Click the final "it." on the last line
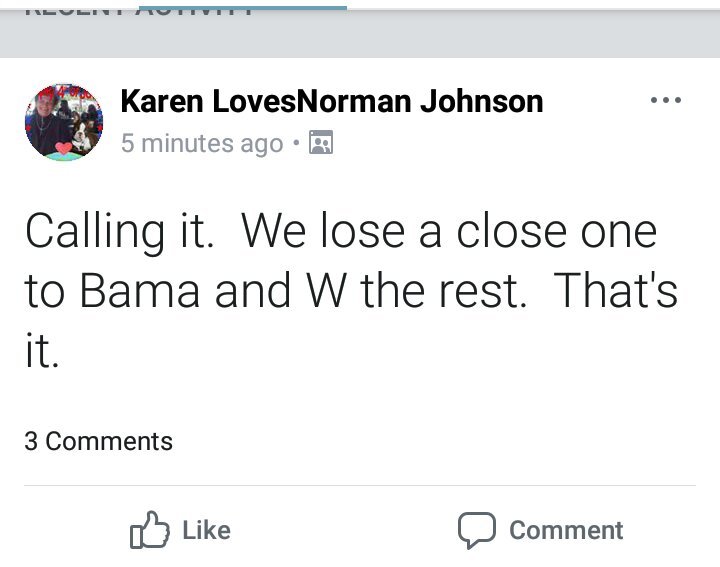The height and width of the screenshot is (567, 720). pos(42,350)
